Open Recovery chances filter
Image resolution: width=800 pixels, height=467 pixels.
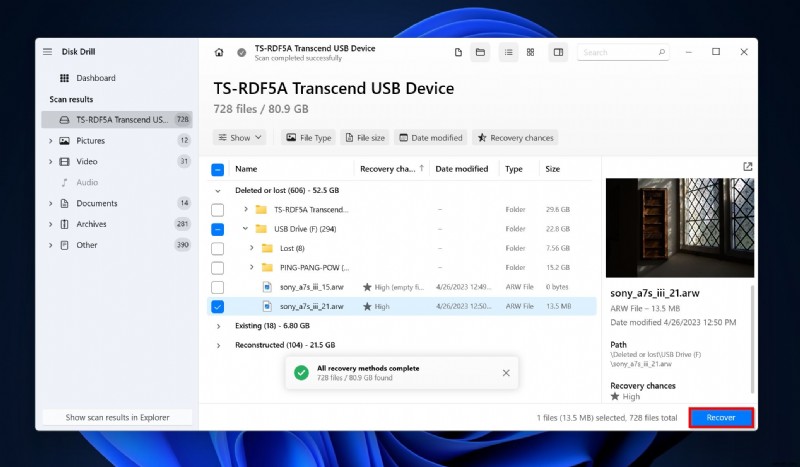(515, 138)
